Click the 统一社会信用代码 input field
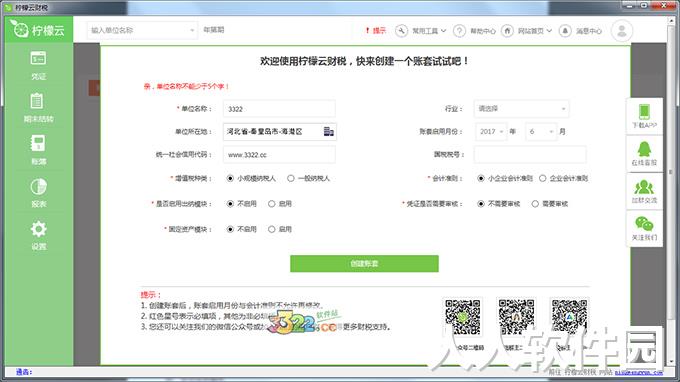Screen dimensions: 680x382 pyautogui.click(x=279, y=155)
